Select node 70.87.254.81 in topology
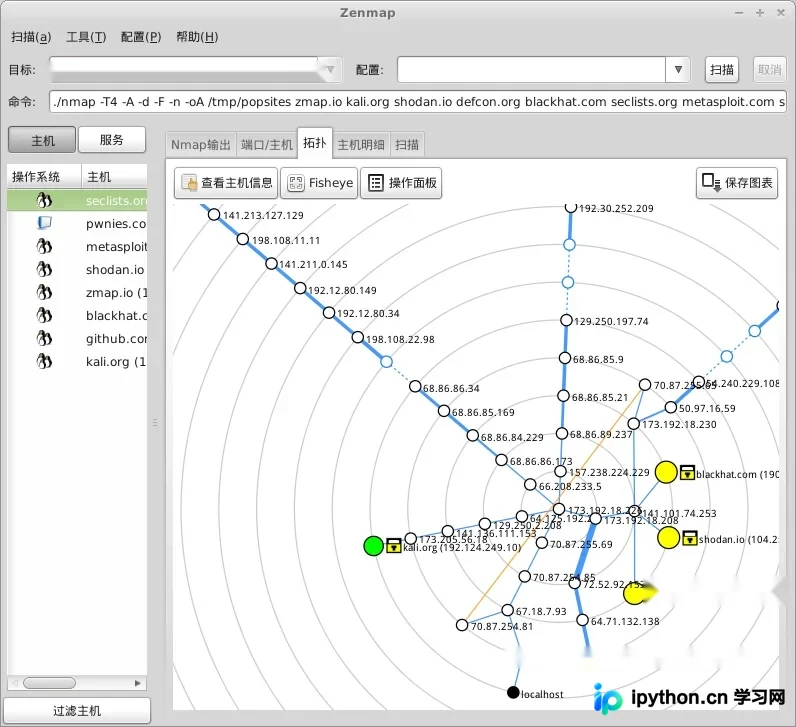Screen dimensions: 796x727 (462, 625)
